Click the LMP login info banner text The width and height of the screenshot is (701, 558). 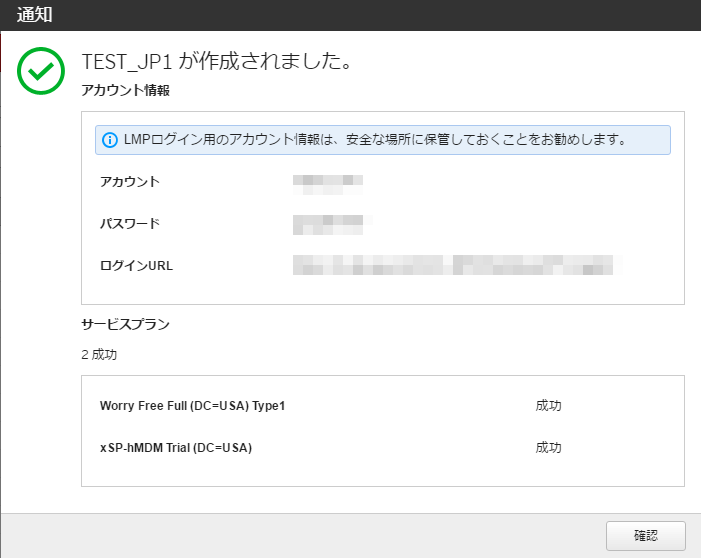pyautogui.click(x=375, y=140)
